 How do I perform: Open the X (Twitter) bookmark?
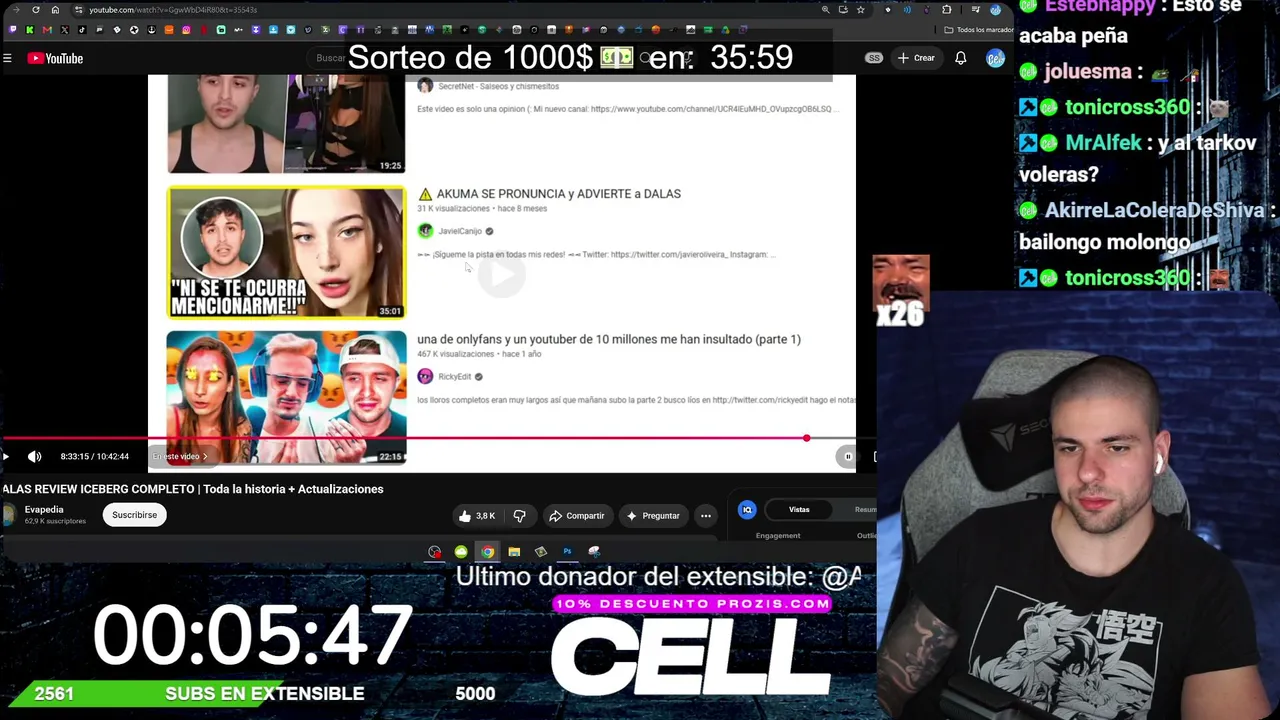coord(65,30)
